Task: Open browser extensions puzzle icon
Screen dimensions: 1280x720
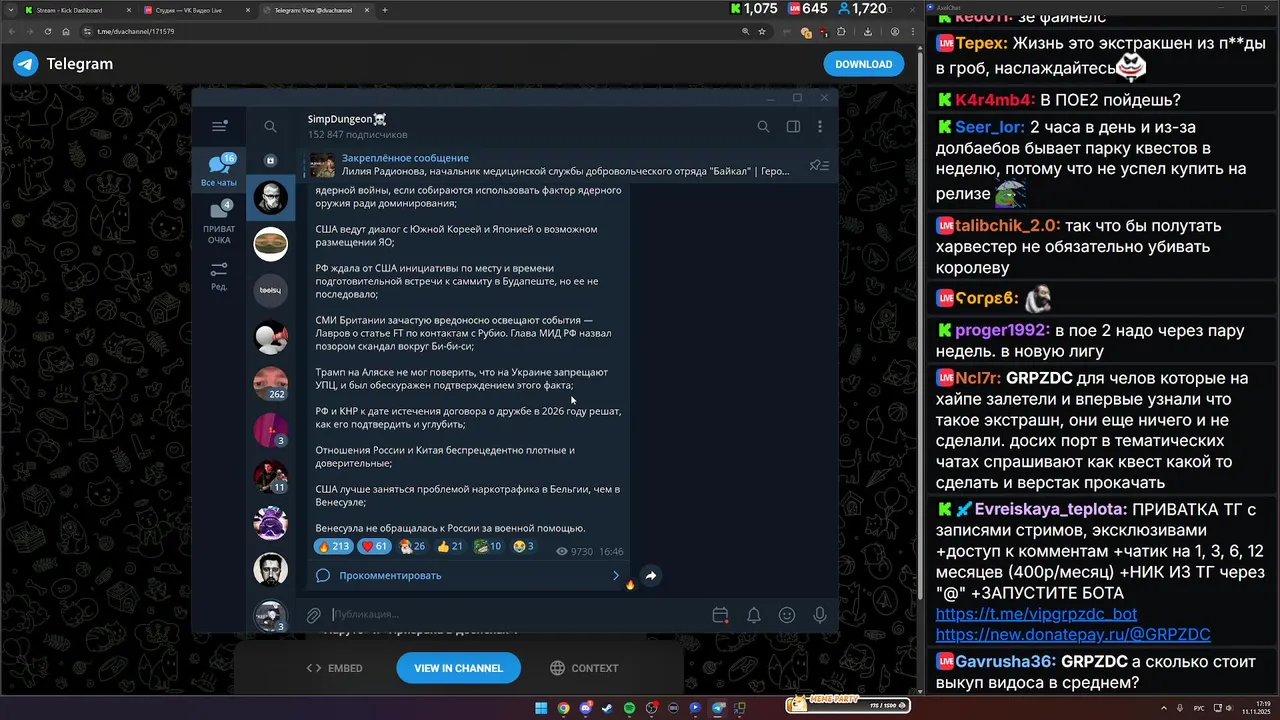Action: coord(841,31)
